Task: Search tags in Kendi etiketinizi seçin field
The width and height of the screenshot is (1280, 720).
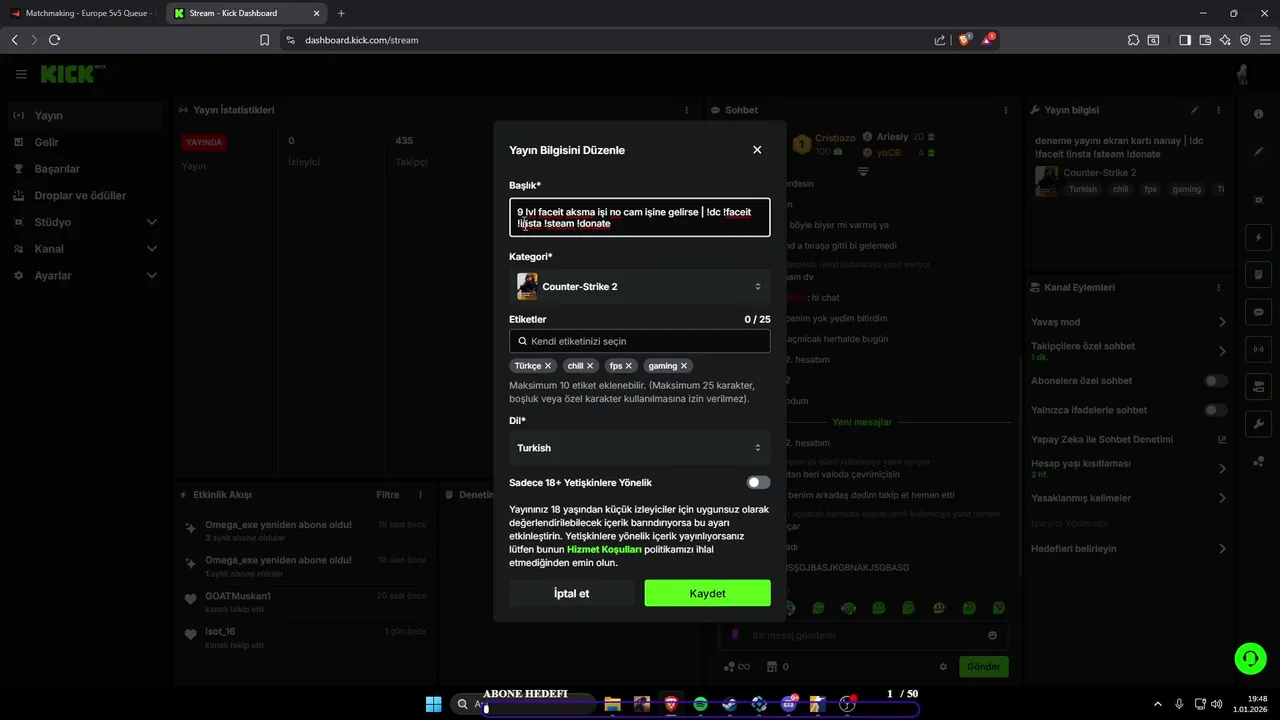Action: tap(640, 341)
